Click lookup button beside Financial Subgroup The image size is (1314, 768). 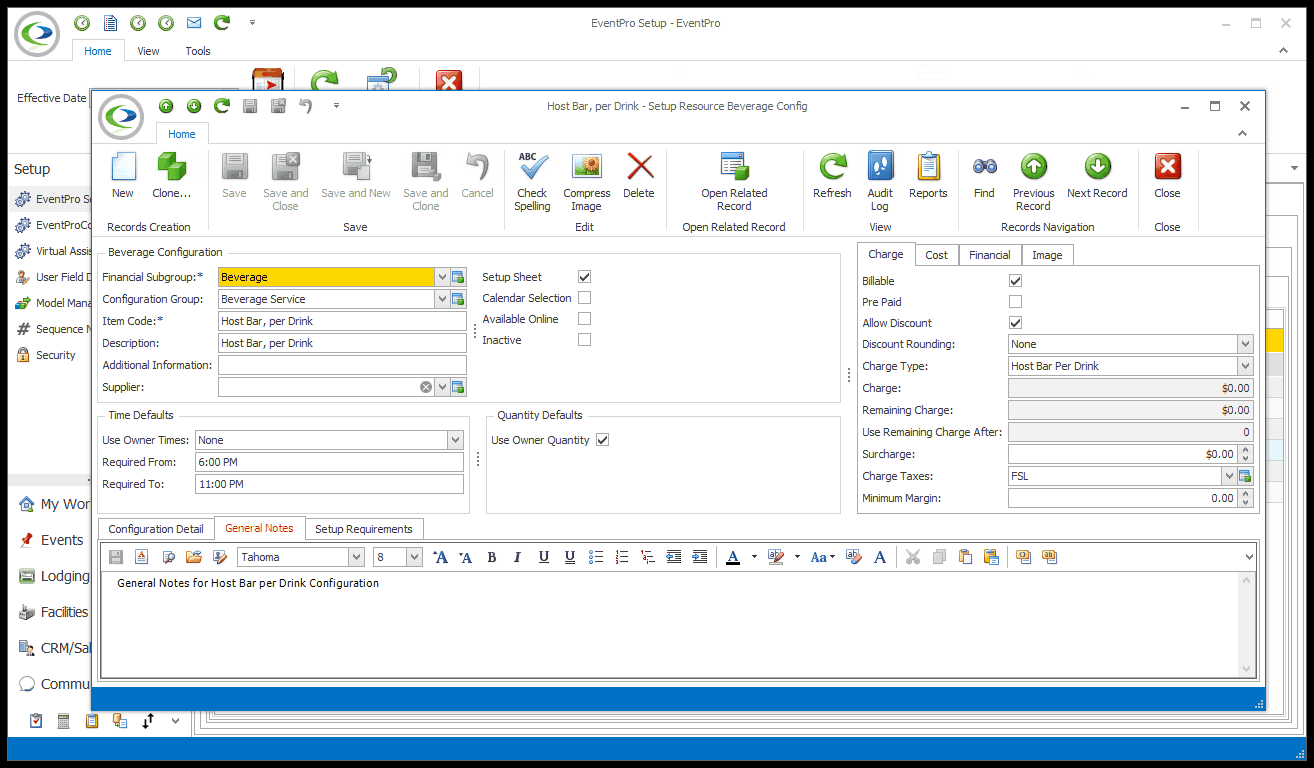click(458, 277)
